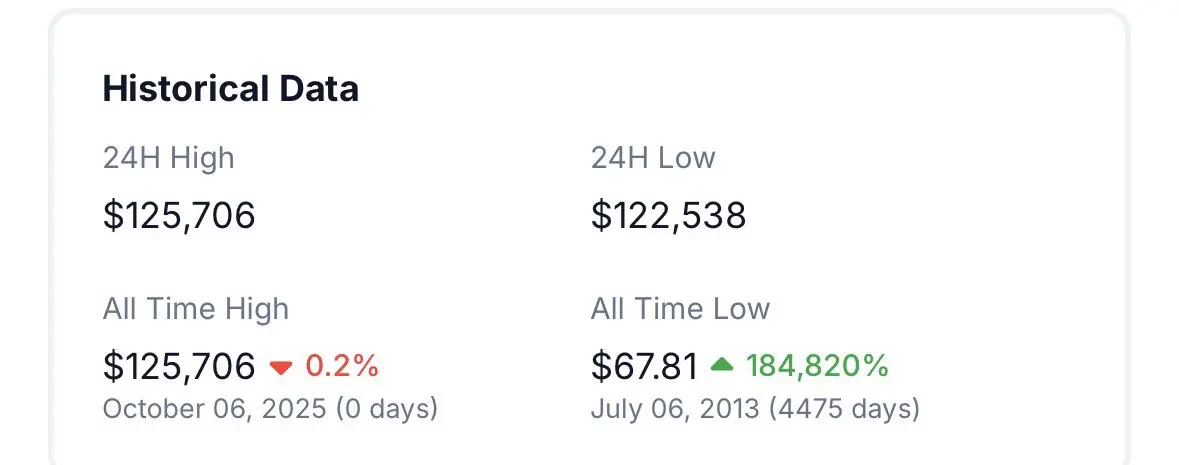Click the All Time Low label

pos(680,309)
